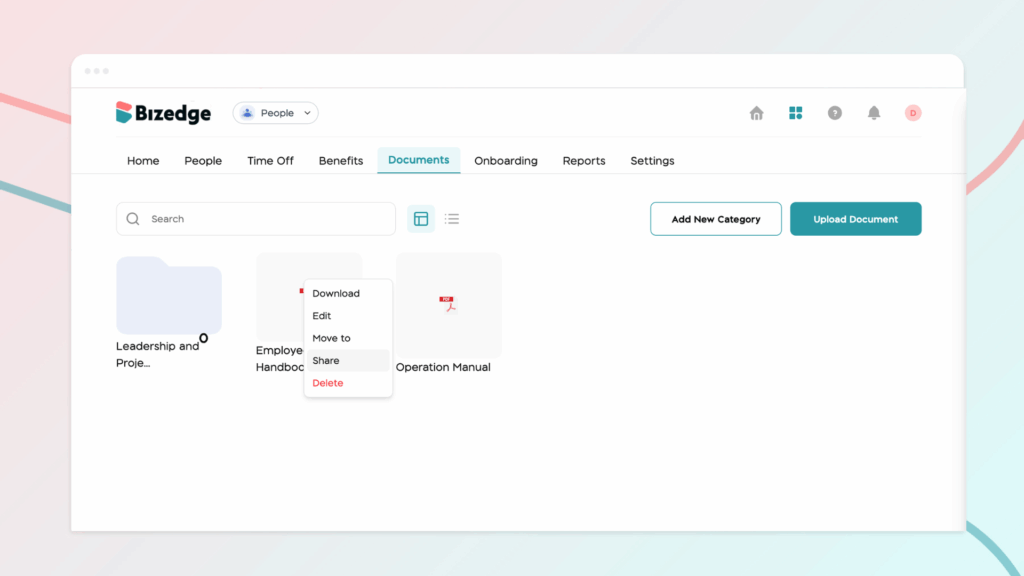
Task: Click the Upload Document button
Action: (855, 219)
